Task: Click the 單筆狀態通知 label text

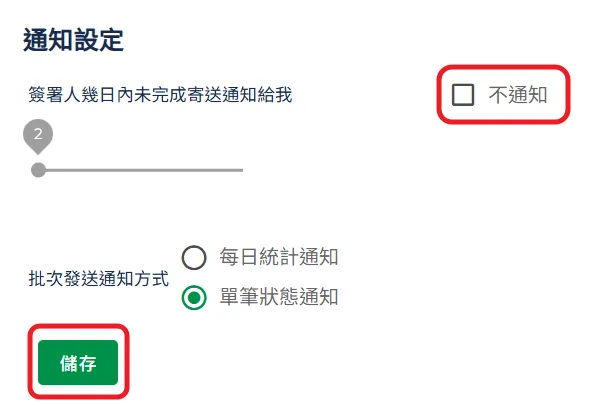Action: coord(279,297)
